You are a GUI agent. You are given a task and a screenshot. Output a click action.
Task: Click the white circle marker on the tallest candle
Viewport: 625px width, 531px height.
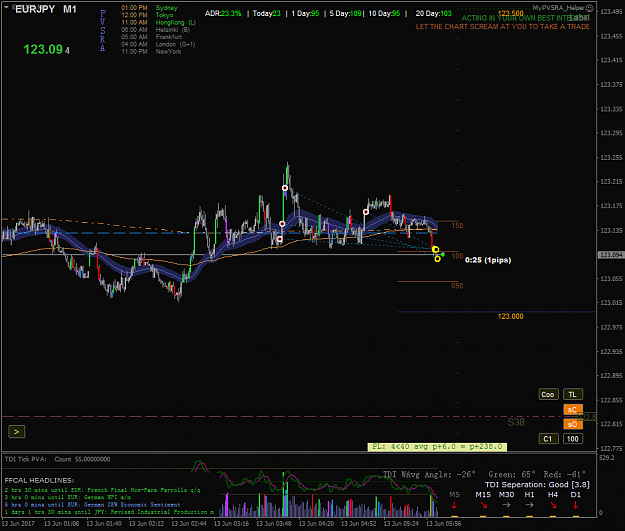pos(285,188)
